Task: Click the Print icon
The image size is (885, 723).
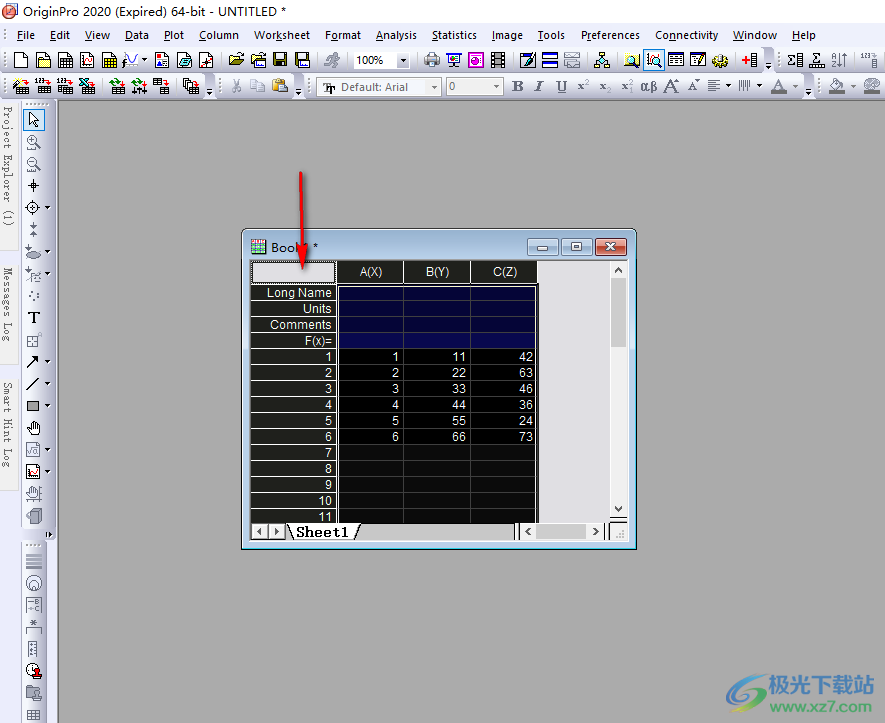Action: pos(432,60)
